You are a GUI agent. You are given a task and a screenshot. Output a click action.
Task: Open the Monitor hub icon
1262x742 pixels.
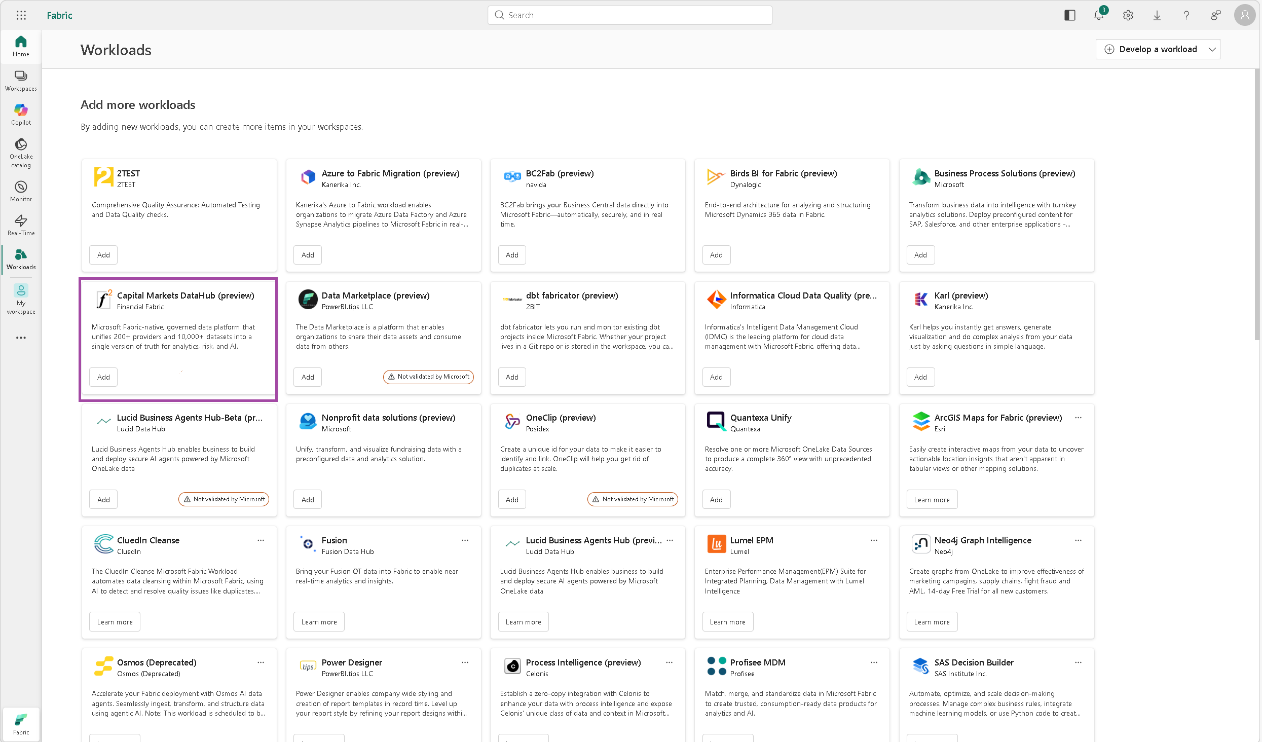pos(20,187)
